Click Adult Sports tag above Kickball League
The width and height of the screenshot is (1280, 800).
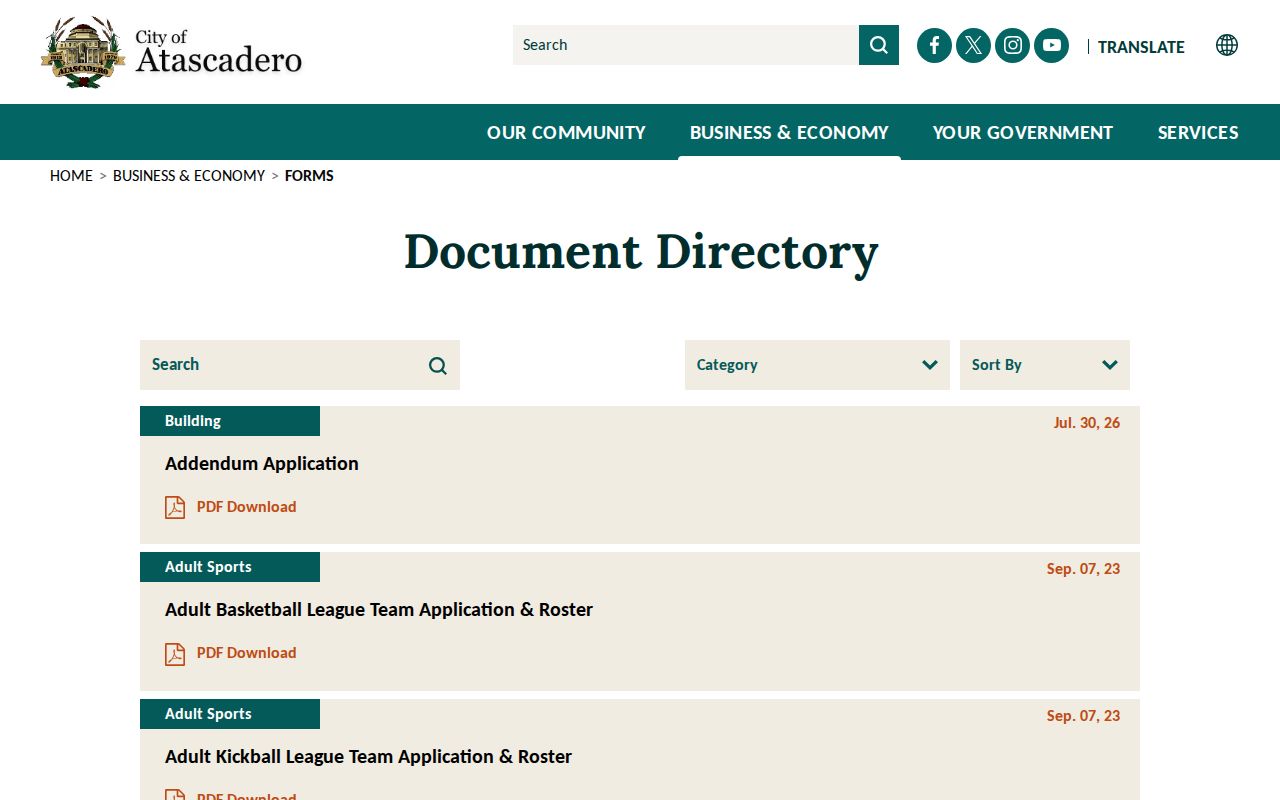[230, 714]
